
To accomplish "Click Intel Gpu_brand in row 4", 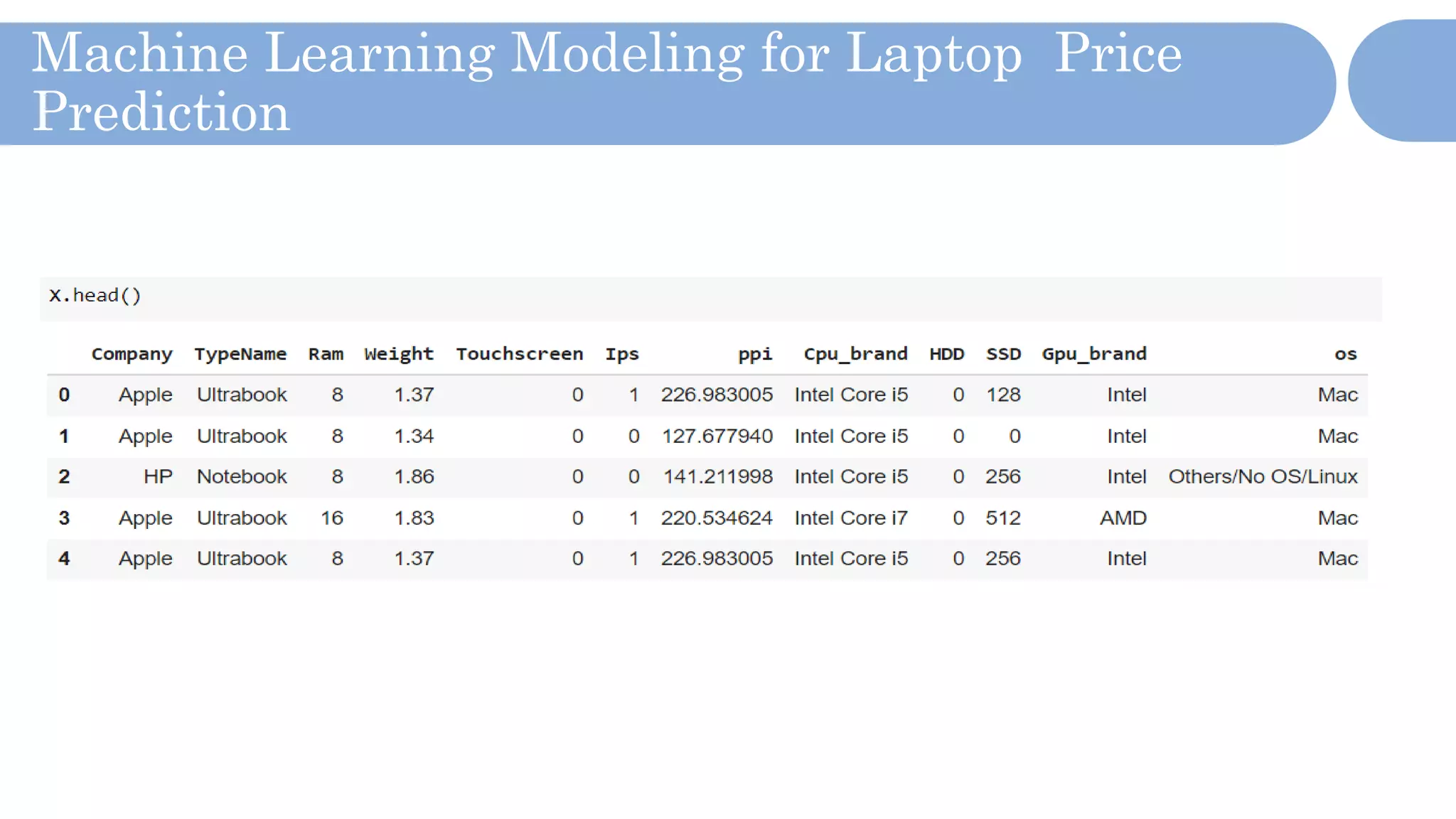I will click(x=1127, y=558).
